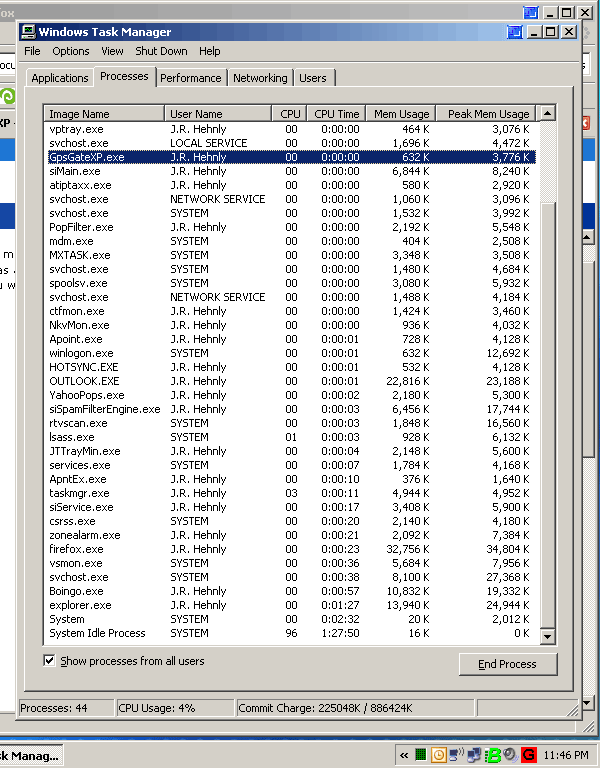This screenshot has height=768, width=600.
Task: Click the two-computers network tray icon
Action: click(474, 755)
